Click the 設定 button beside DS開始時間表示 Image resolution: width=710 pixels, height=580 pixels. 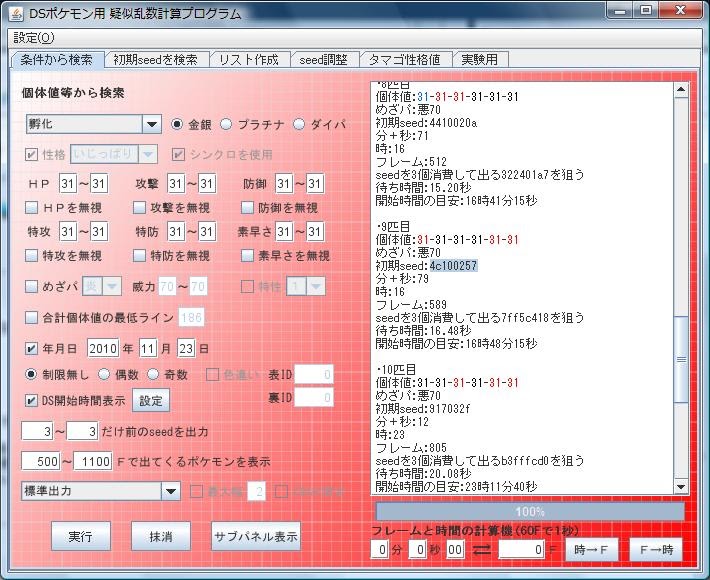(151, 400)
